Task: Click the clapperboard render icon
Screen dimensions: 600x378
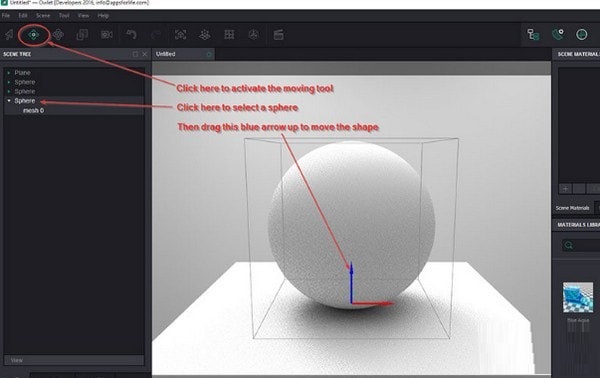Action: [279, 35]
